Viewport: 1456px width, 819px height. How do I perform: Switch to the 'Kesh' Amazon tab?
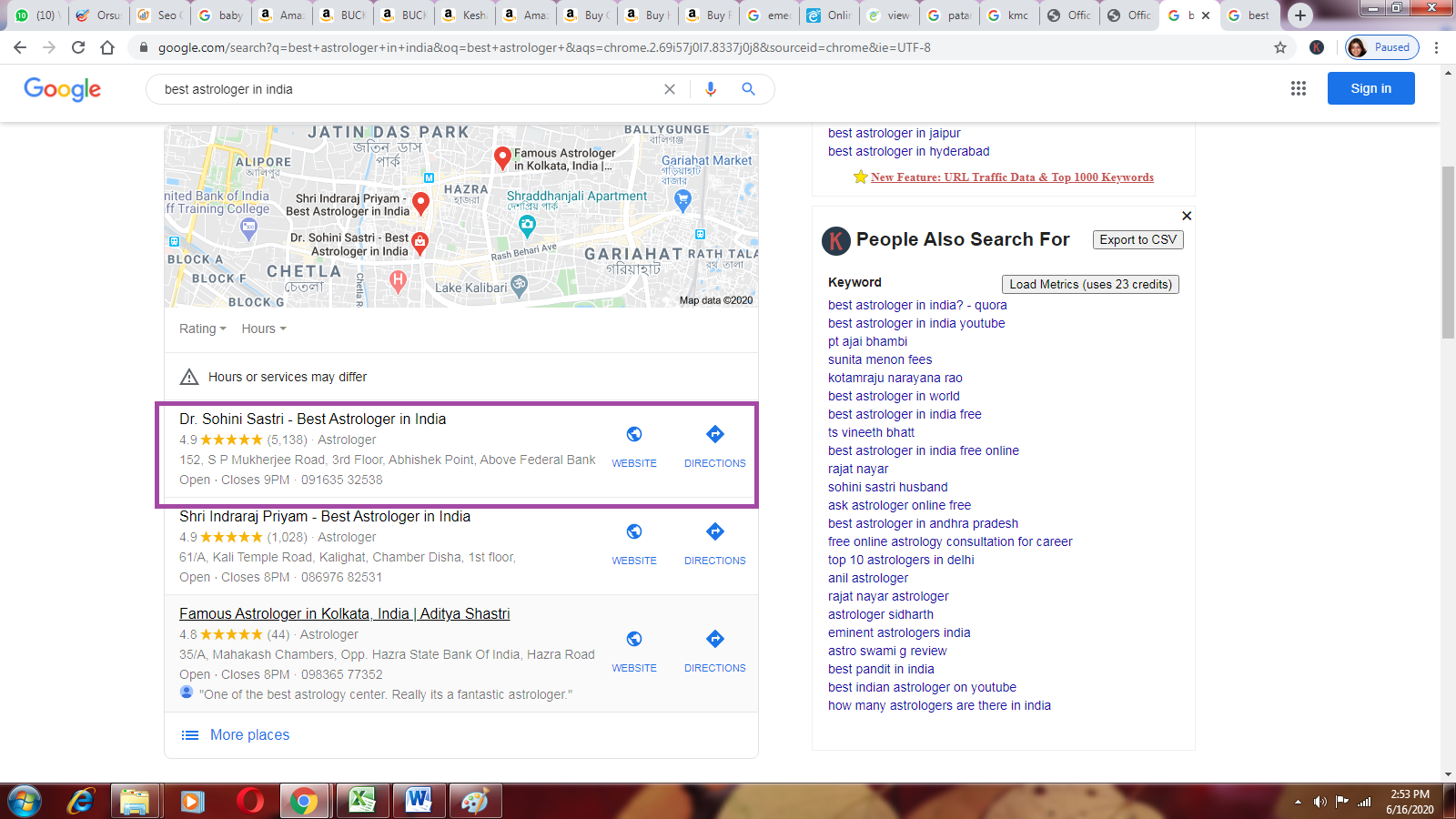coord(465,15)
